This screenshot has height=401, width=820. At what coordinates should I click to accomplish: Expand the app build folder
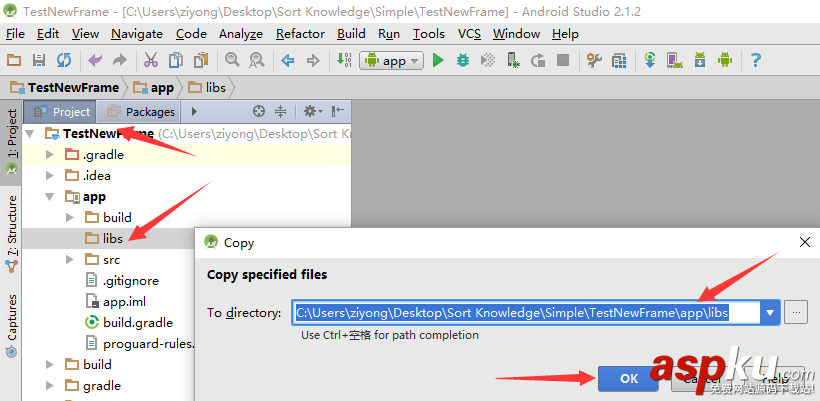tap(70, 217)
